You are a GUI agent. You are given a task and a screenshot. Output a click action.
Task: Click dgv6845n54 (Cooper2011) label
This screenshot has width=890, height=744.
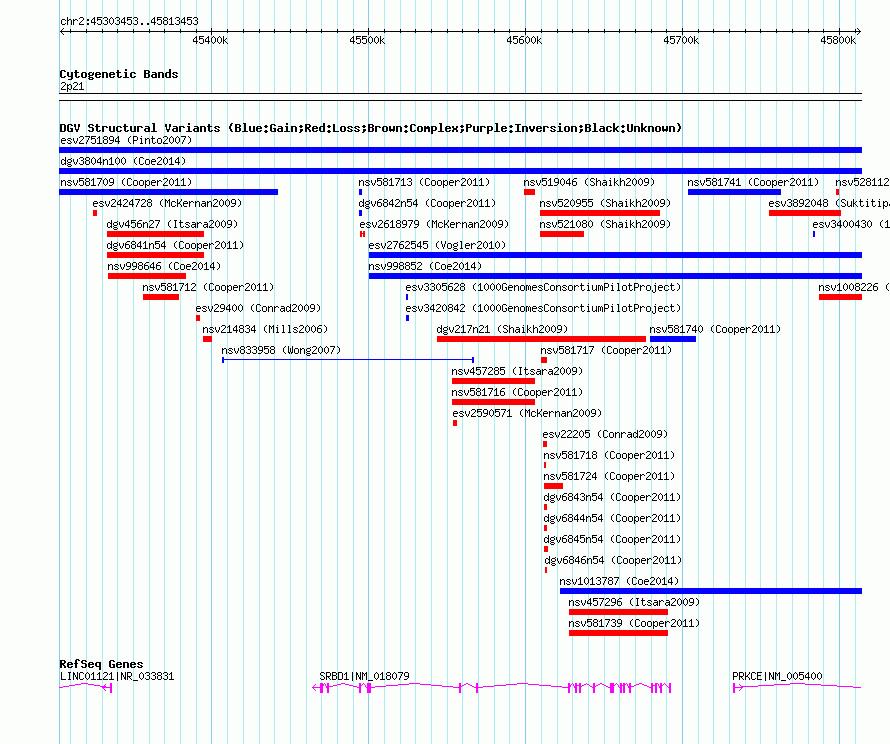[612, 539]
